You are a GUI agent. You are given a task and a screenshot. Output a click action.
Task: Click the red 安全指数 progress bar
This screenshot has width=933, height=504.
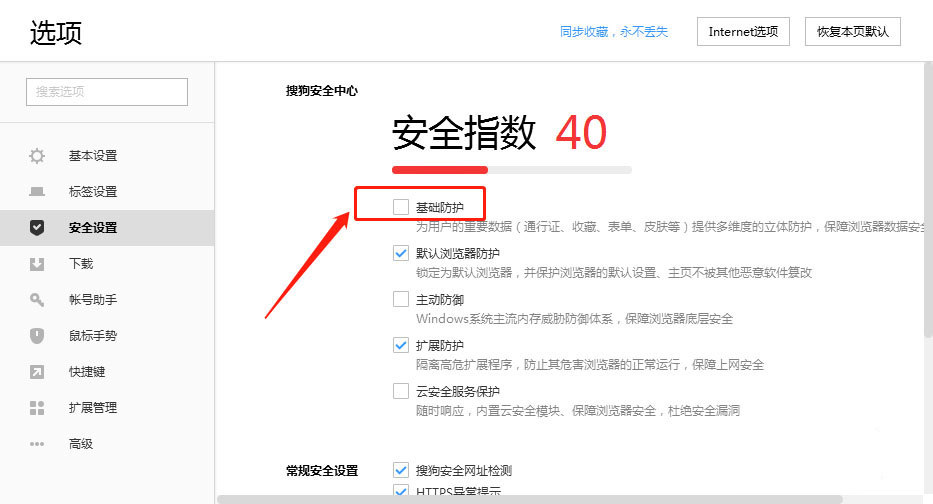tap(440, 170)
